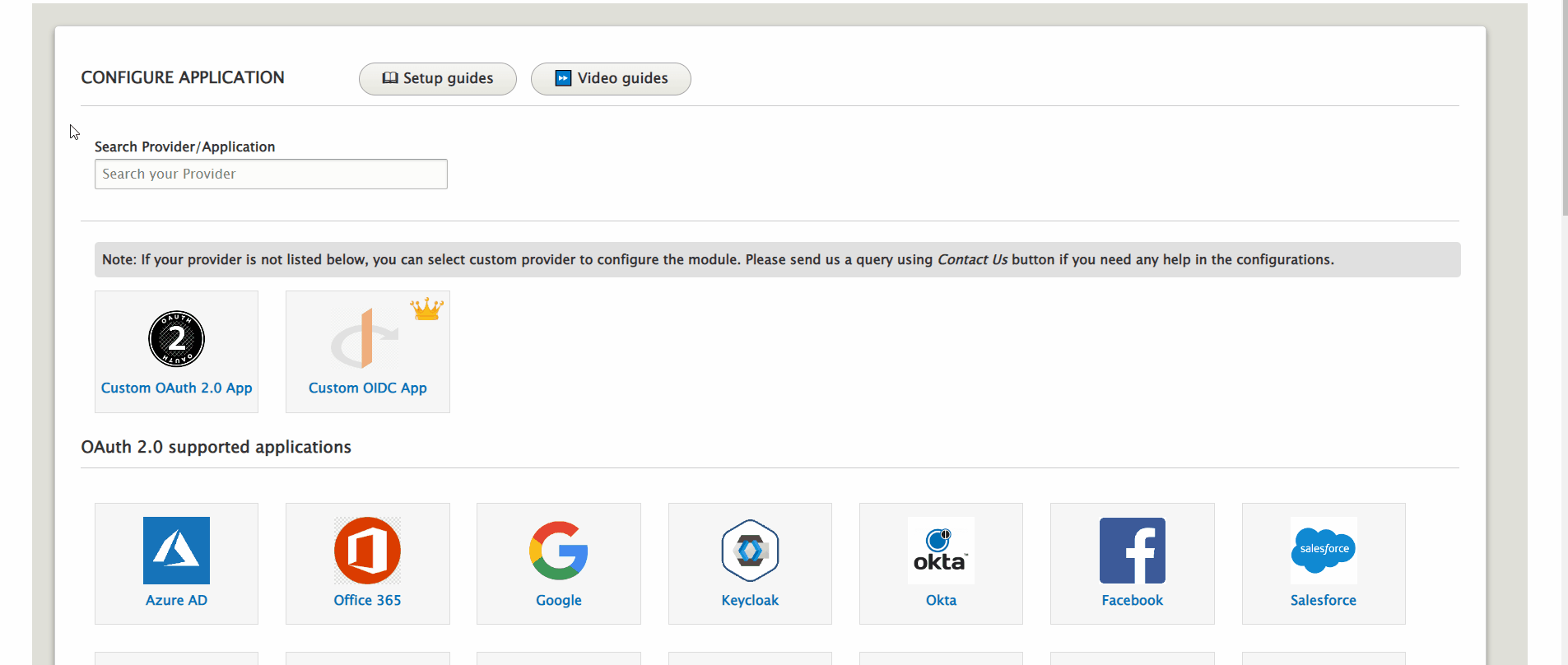Choose the Office 365 logo
Image resolution: width=1568 pixels, height=665 pixels.
(x=367, y=550)
